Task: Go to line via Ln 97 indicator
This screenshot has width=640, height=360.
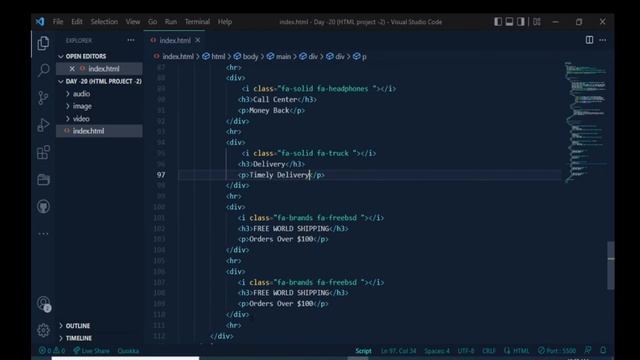Action: [x=398, y=351]
